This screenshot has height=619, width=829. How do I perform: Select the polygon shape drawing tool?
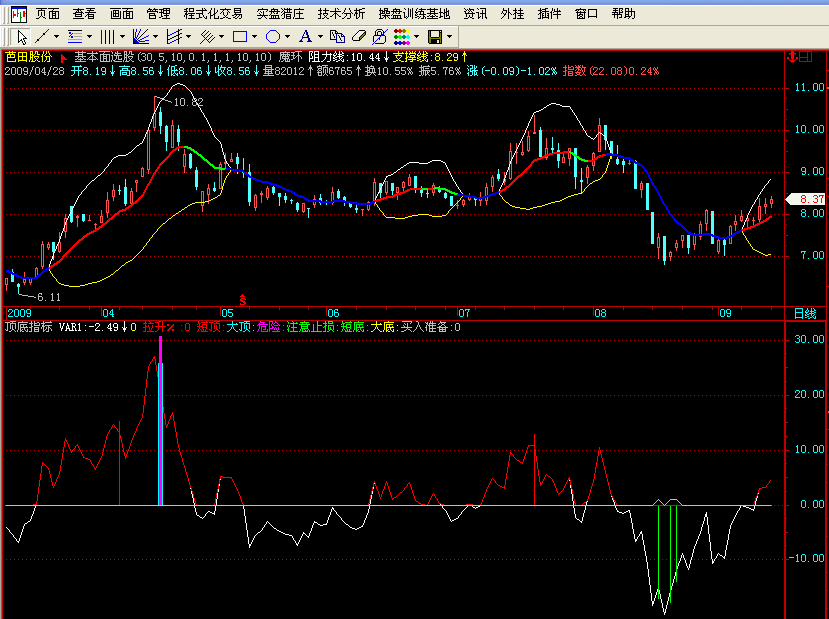pyautogui.click(x=273, y=37)
